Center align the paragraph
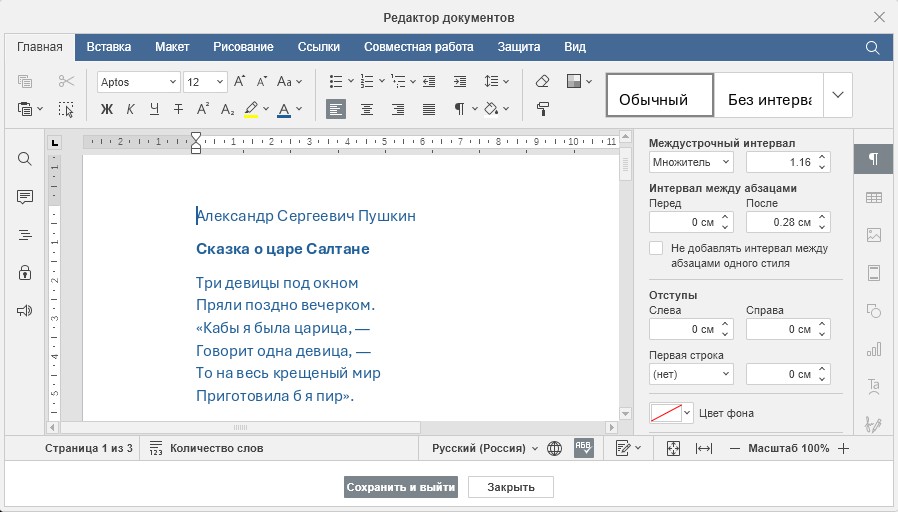Image resolution: width=898 pixels, height=512 pixels. [x=367, y=109]
